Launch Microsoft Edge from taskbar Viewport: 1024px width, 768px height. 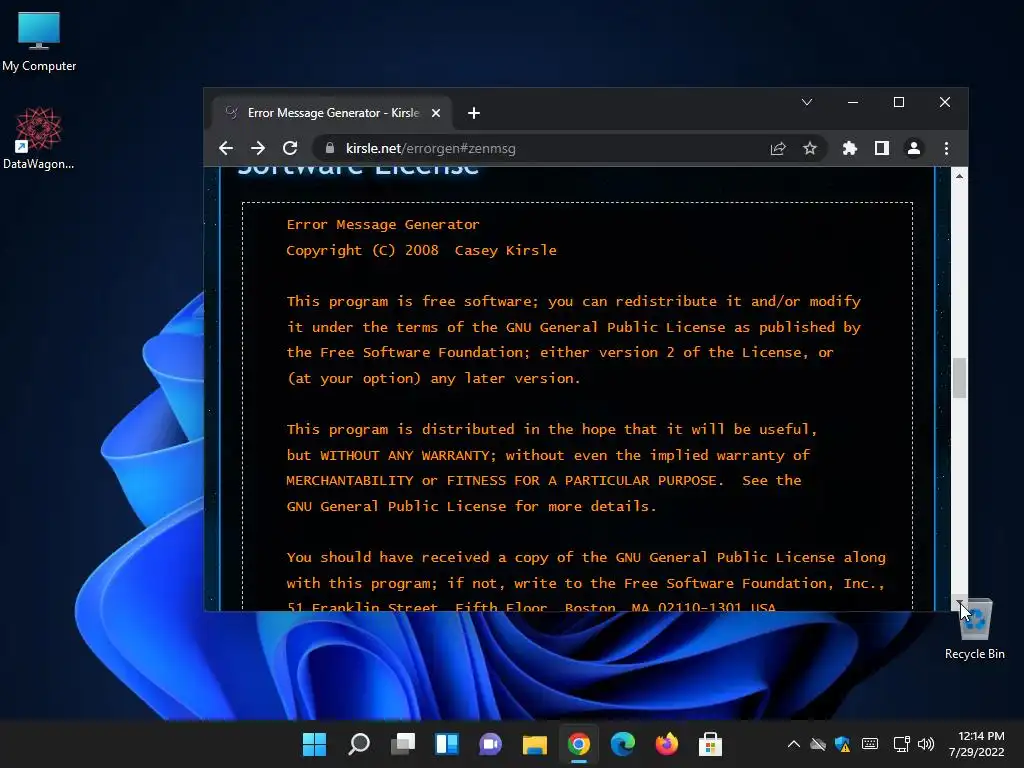click(622, 744)
